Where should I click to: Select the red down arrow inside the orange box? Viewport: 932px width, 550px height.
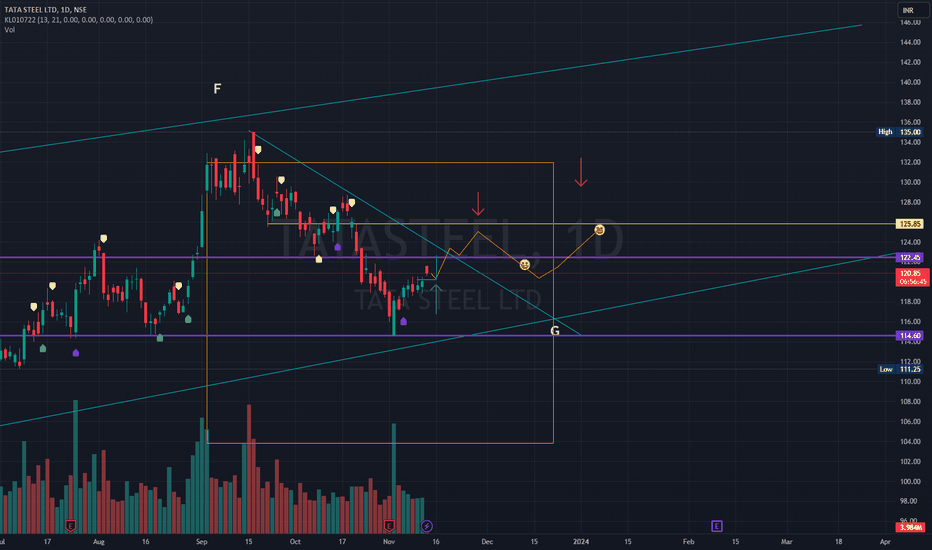pos(478,204)
